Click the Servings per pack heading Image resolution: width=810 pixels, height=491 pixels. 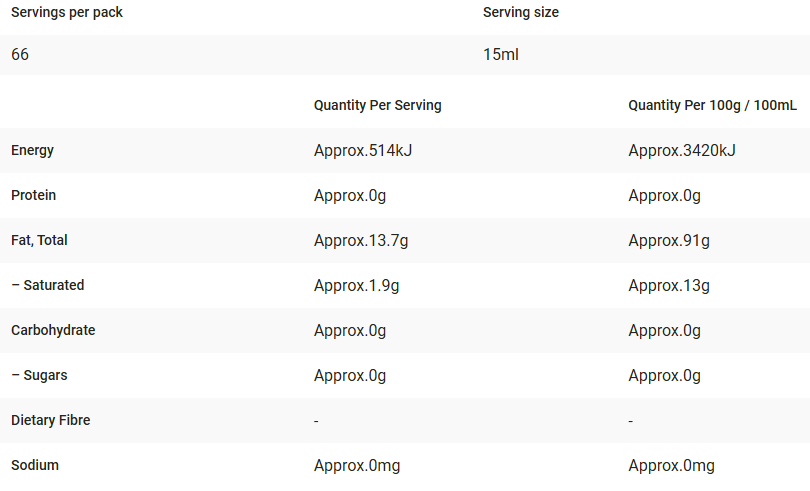[x=67, y=13]
